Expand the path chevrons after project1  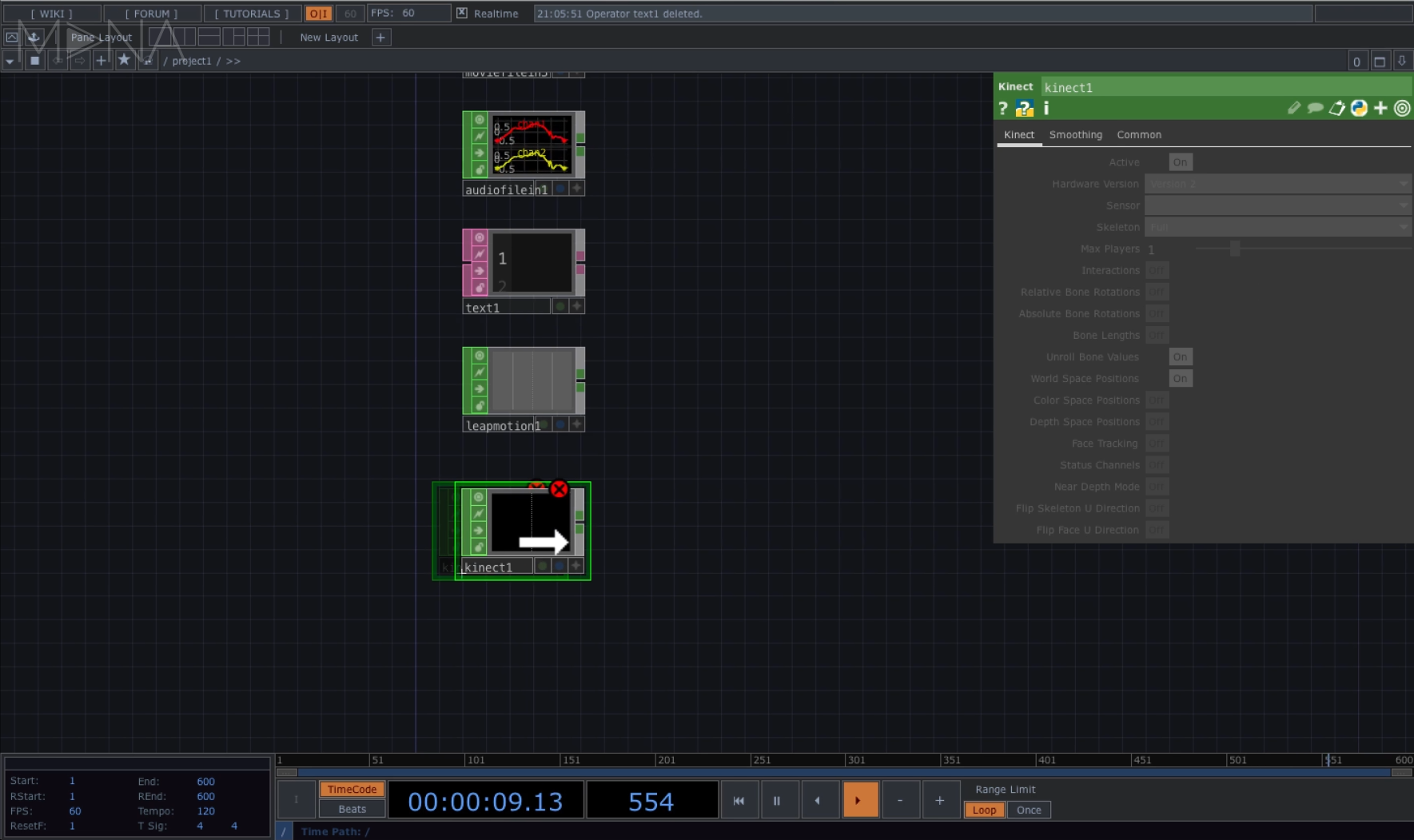tap(233, 62)
